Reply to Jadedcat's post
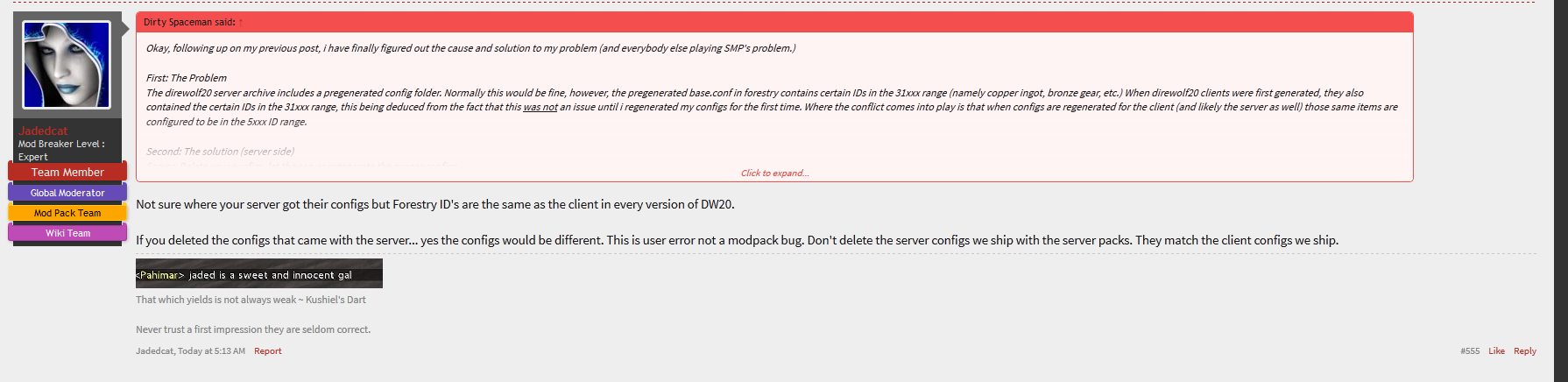Viewport: 1568px width, 382px height. click(1525, 350)
